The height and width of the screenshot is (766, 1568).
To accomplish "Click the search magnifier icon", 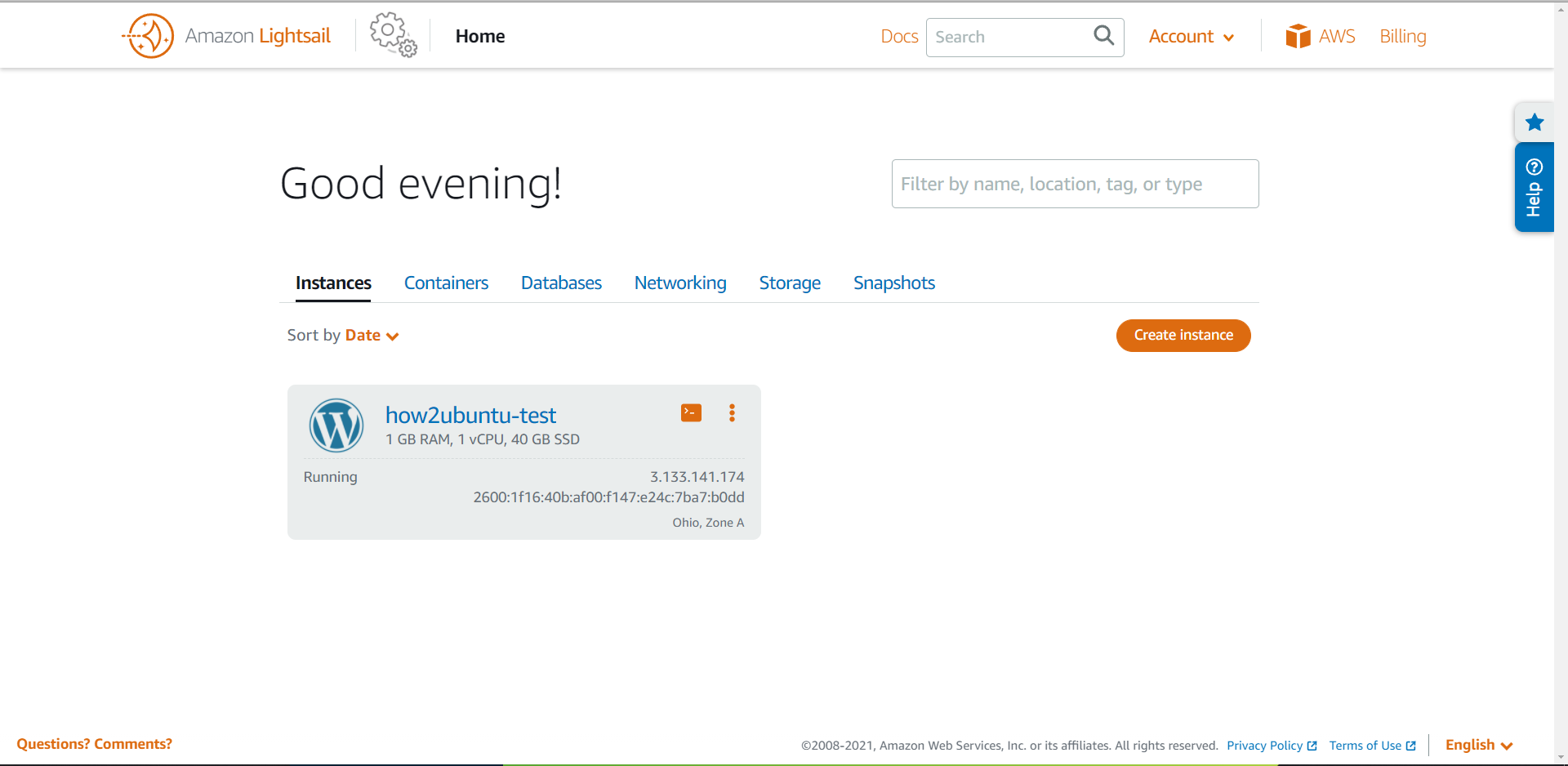I will tap(1103, 35).
